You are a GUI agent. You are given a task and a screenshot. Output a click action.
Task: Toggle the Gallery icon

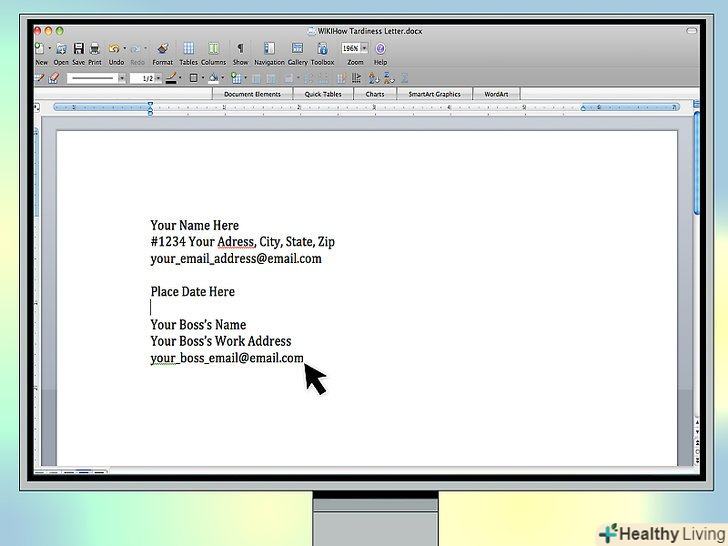pos(297,48)
